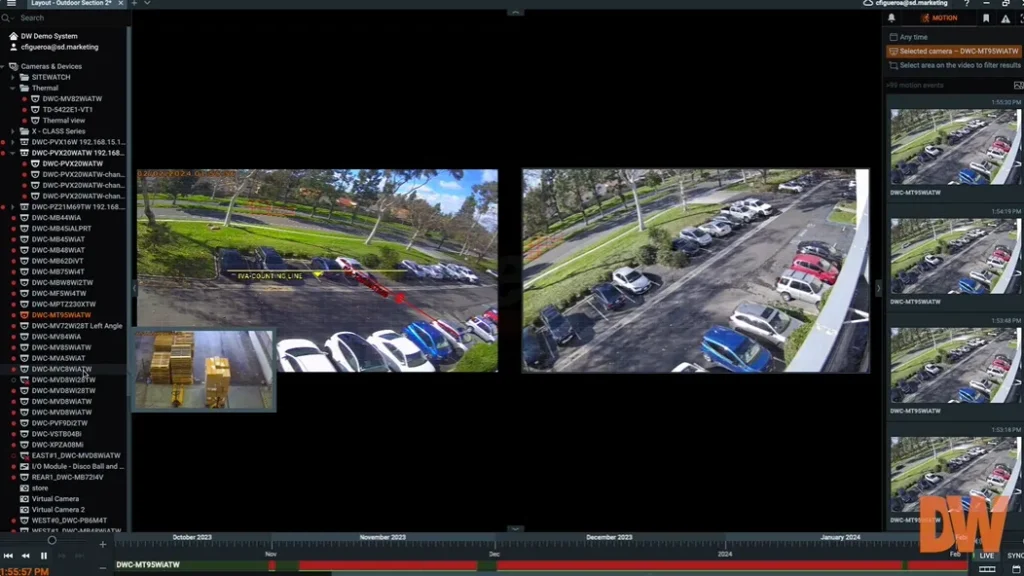Select DW Demo System in tree
This screenshot has height=576, width=1024.
click(49, 37)
